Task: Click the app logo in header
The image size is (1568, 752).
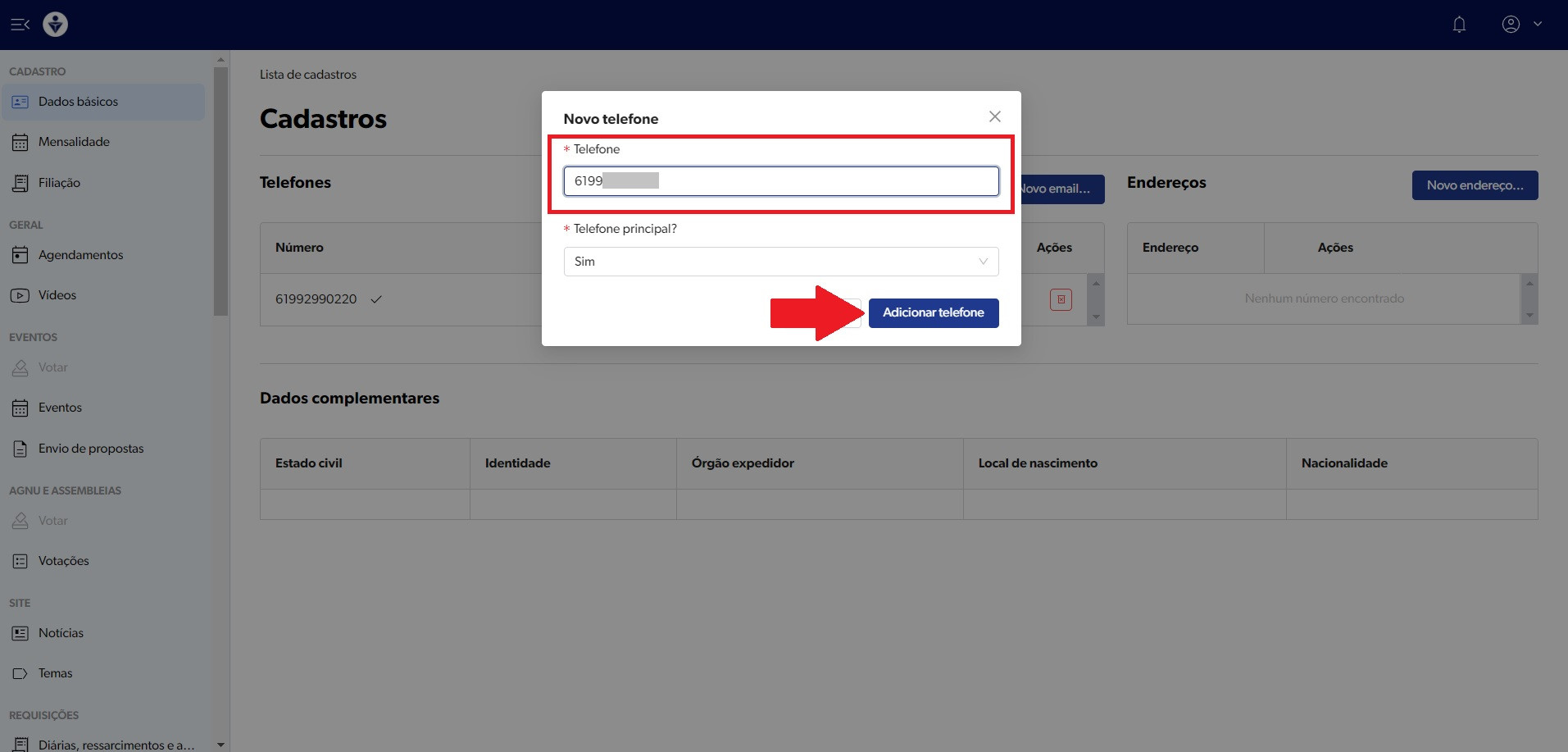Action: [55, 25]
